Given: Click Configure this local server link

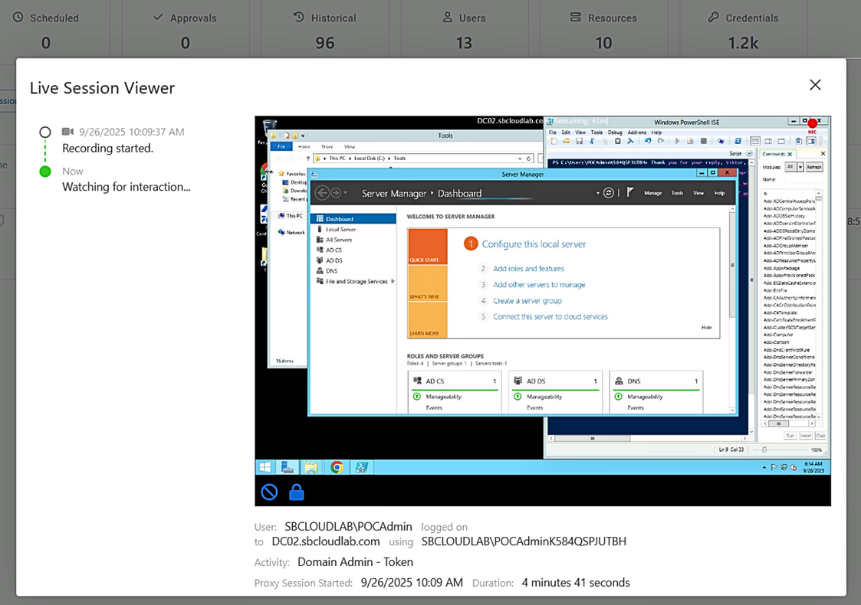Looking at the screenshot, I should [534, 244].
